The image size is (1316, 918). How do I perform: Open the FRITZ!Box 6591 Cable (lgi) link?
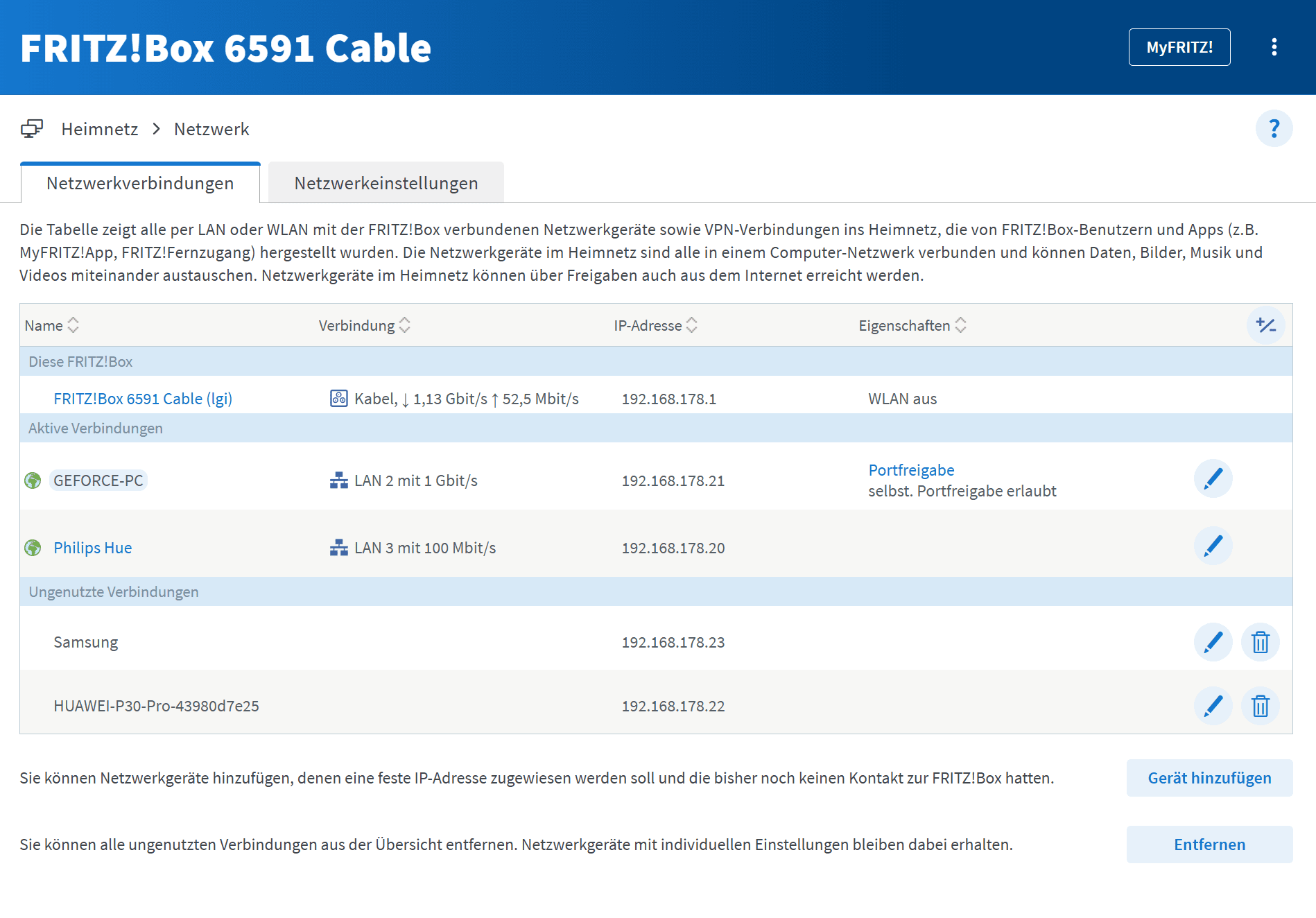(x=143, y=399)
